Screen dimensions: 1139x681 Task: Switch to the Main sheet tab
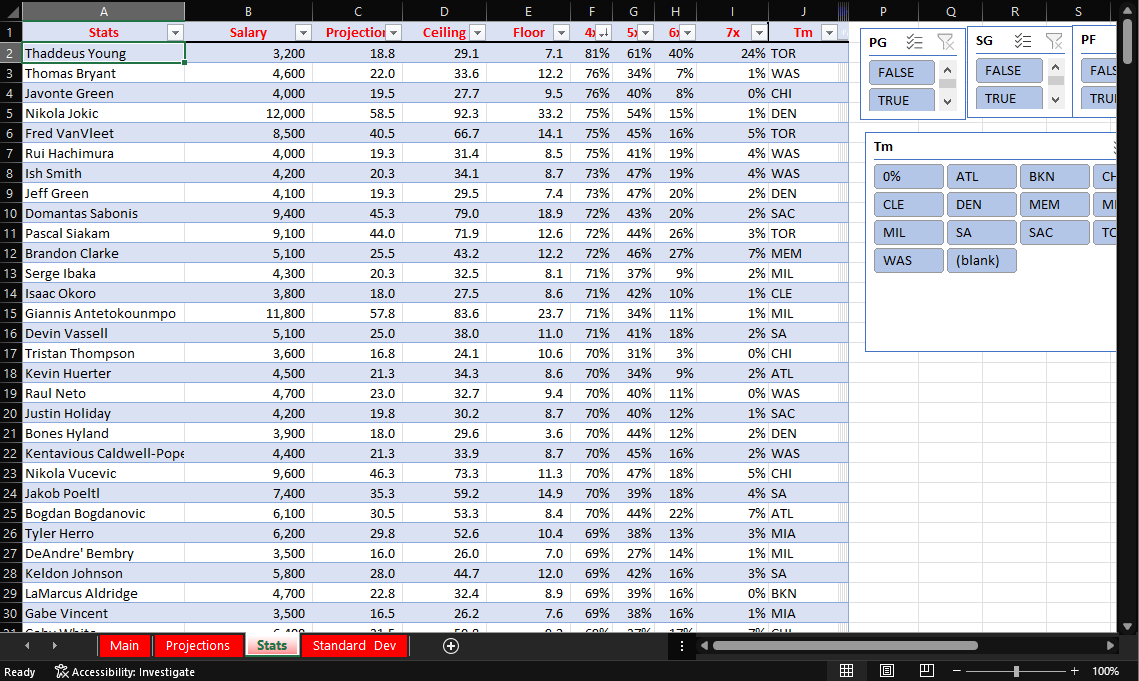(124, 646)
